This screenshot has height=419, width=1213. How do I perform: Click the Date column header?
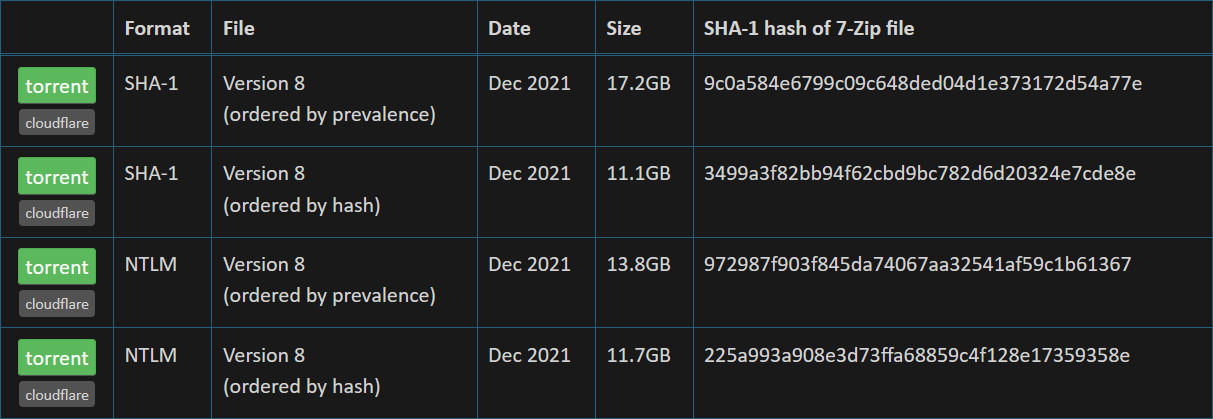tap(509, 28)
